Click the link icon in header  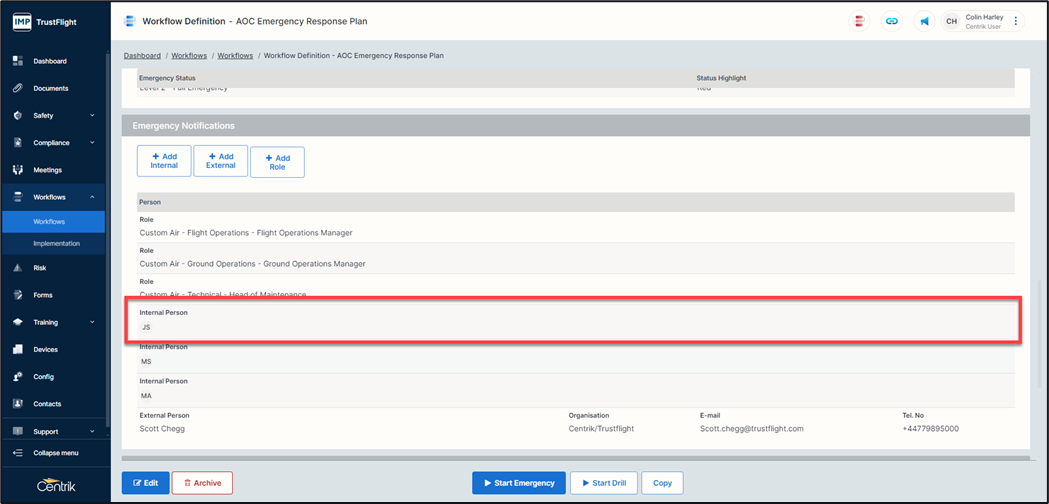[891, 21]
